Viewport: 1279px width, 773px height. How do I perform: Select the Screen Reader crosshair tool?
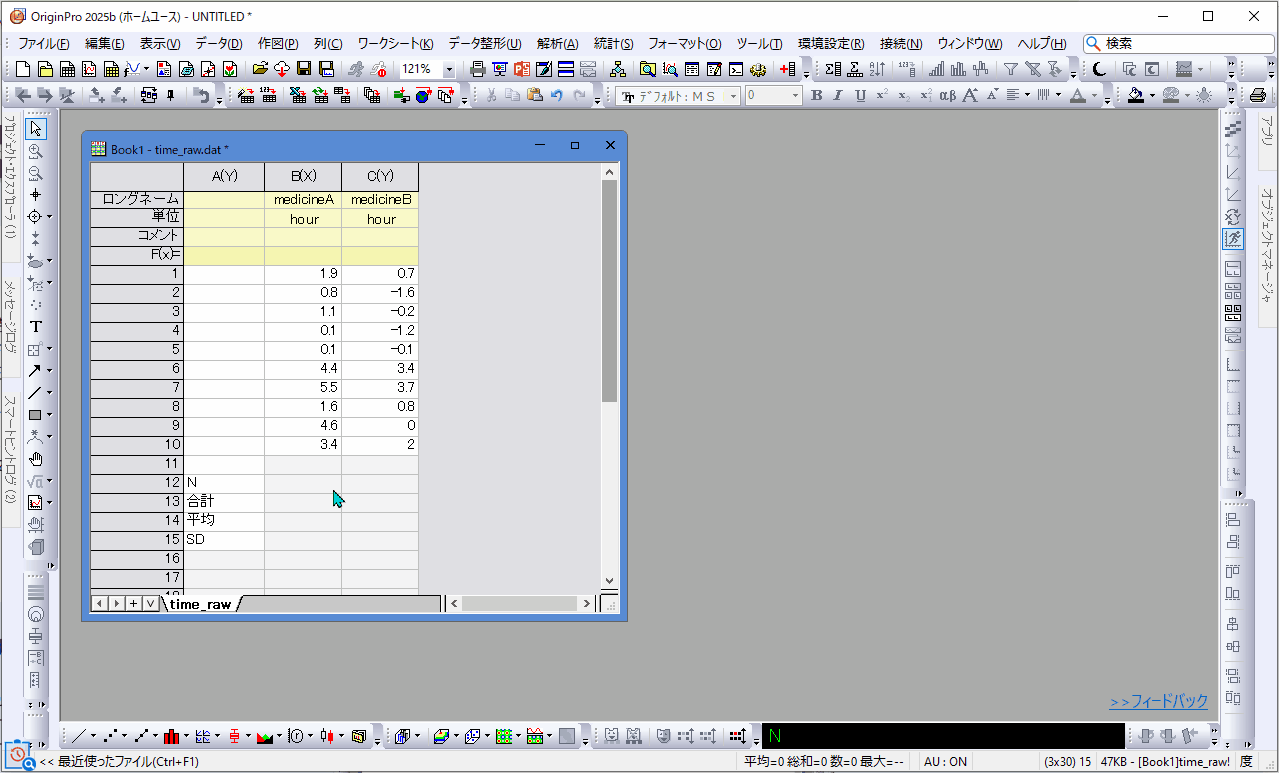(x=36, y=195)
